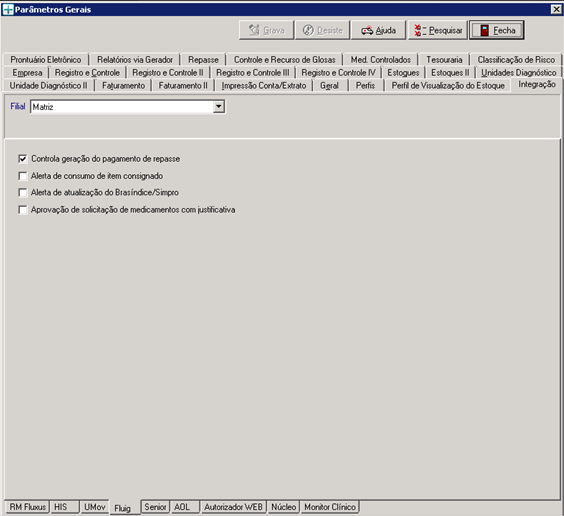
Task: Click the Parâmetros Gerais title bar icon
Action: [8, 9]
